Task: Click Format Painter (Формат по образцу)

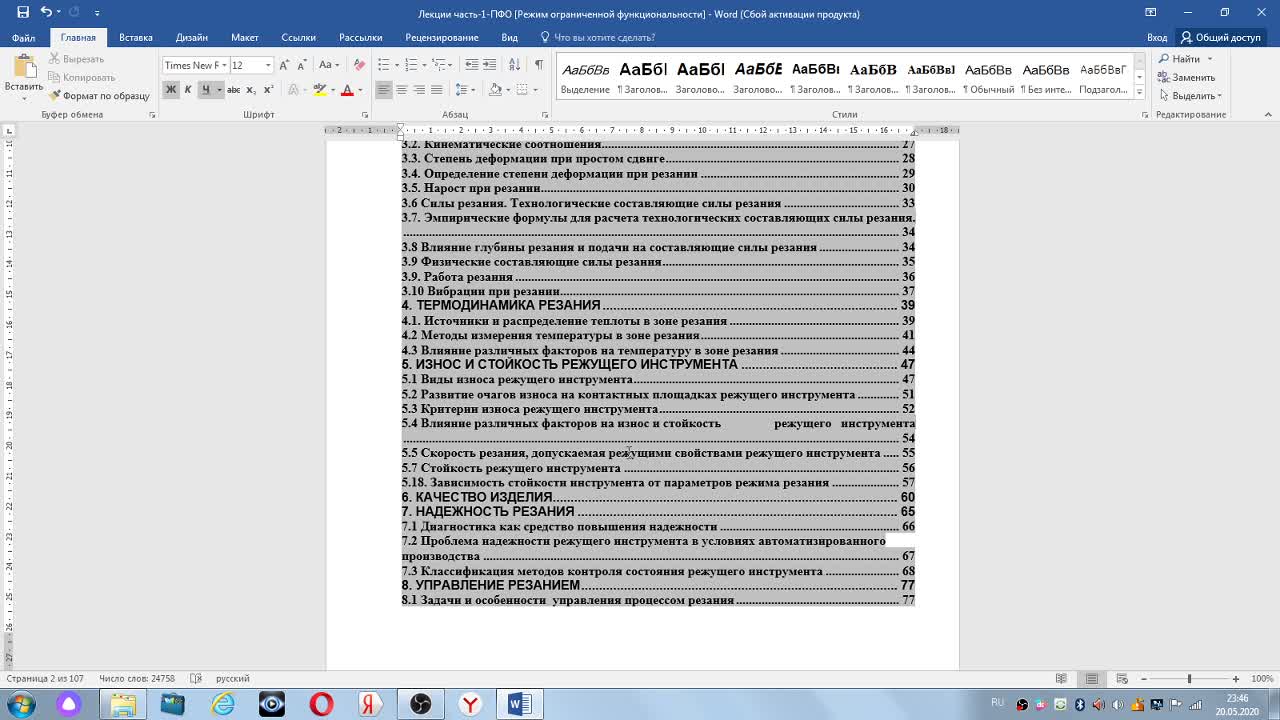Action: click(99, 96)
